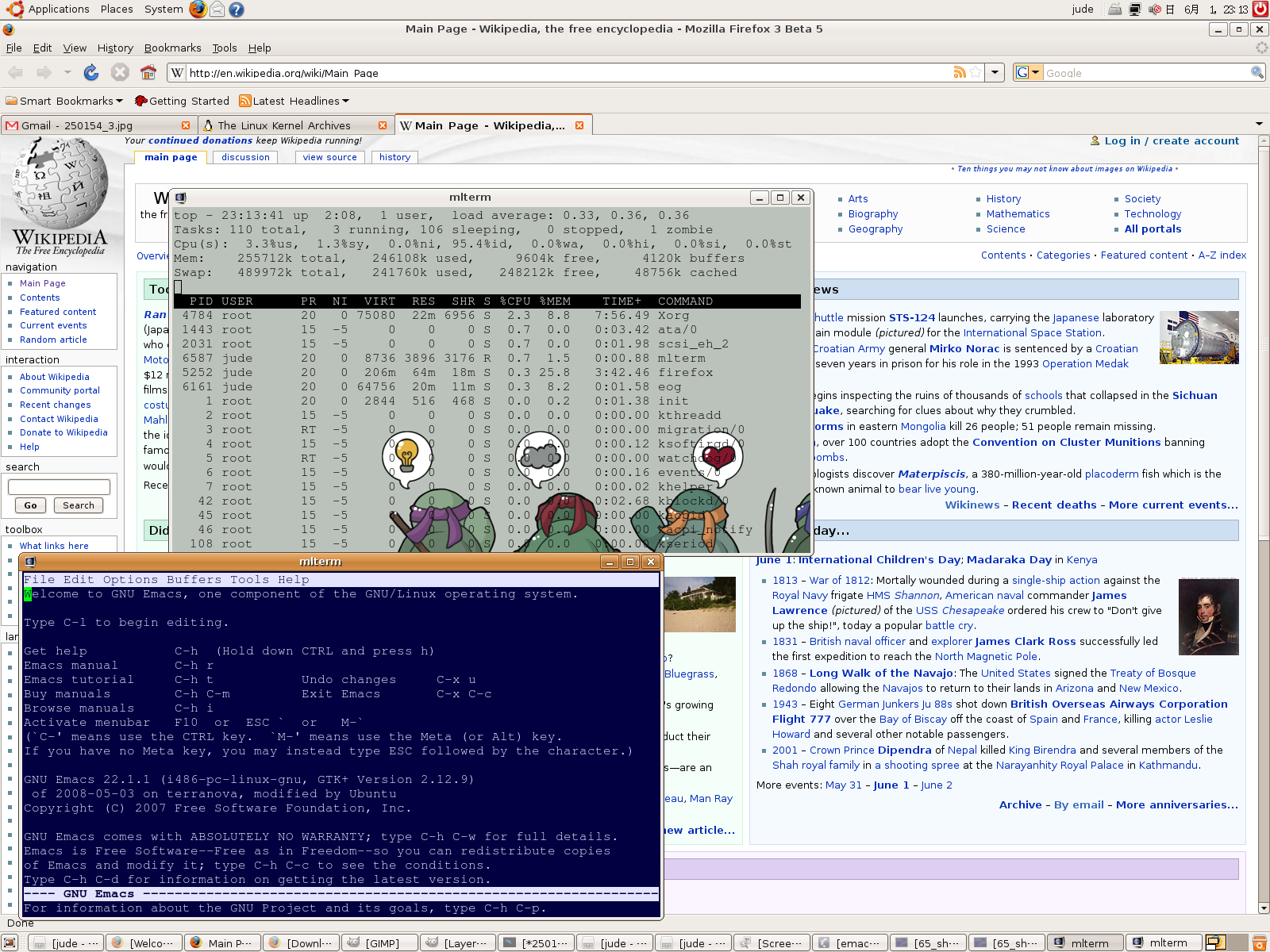Image resolution: width=1270 pixels, height=952 pixels.
Task: Click the URL address field
Action: [569, 72]
